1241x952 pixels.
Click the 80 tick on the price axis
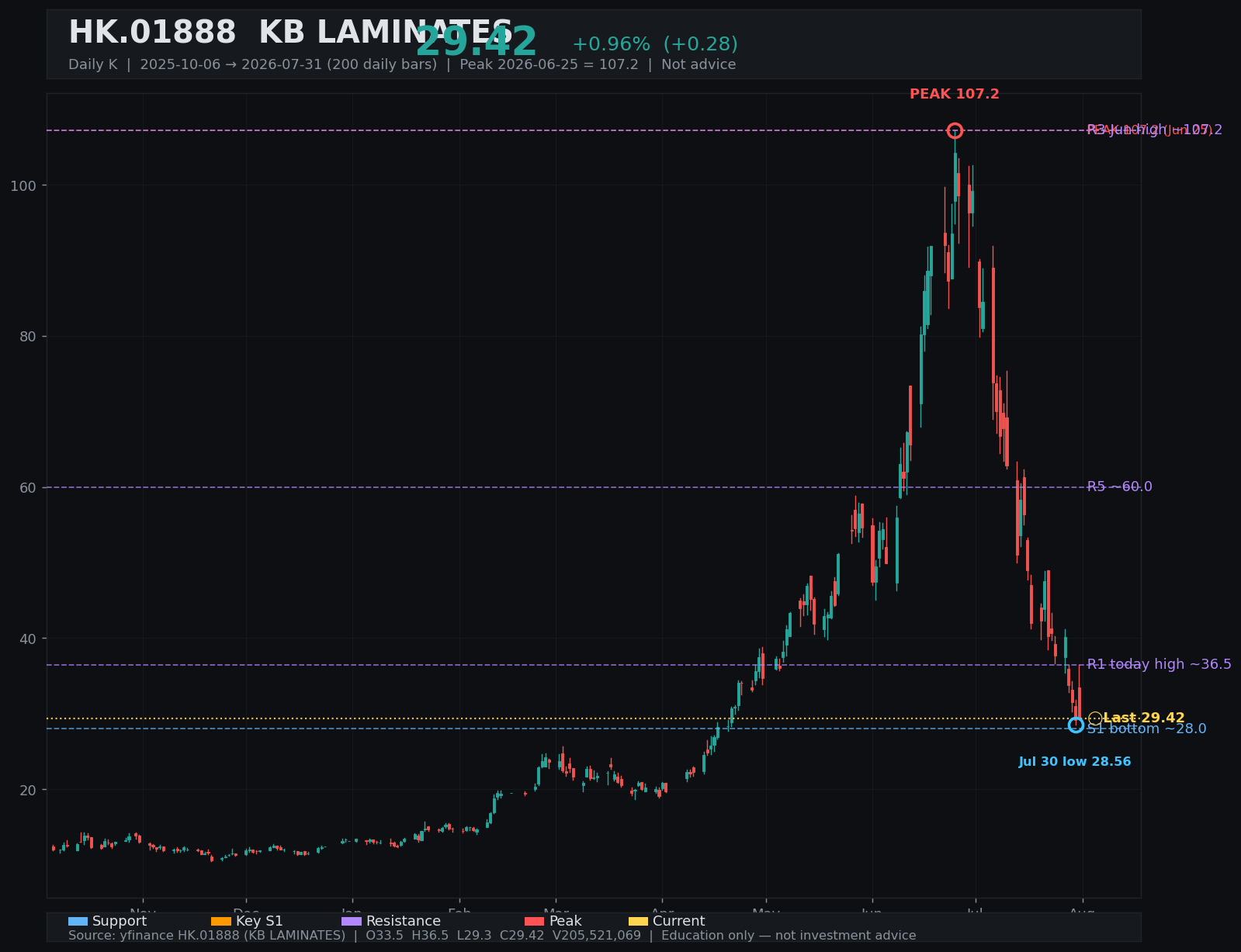tap(29, 337)
